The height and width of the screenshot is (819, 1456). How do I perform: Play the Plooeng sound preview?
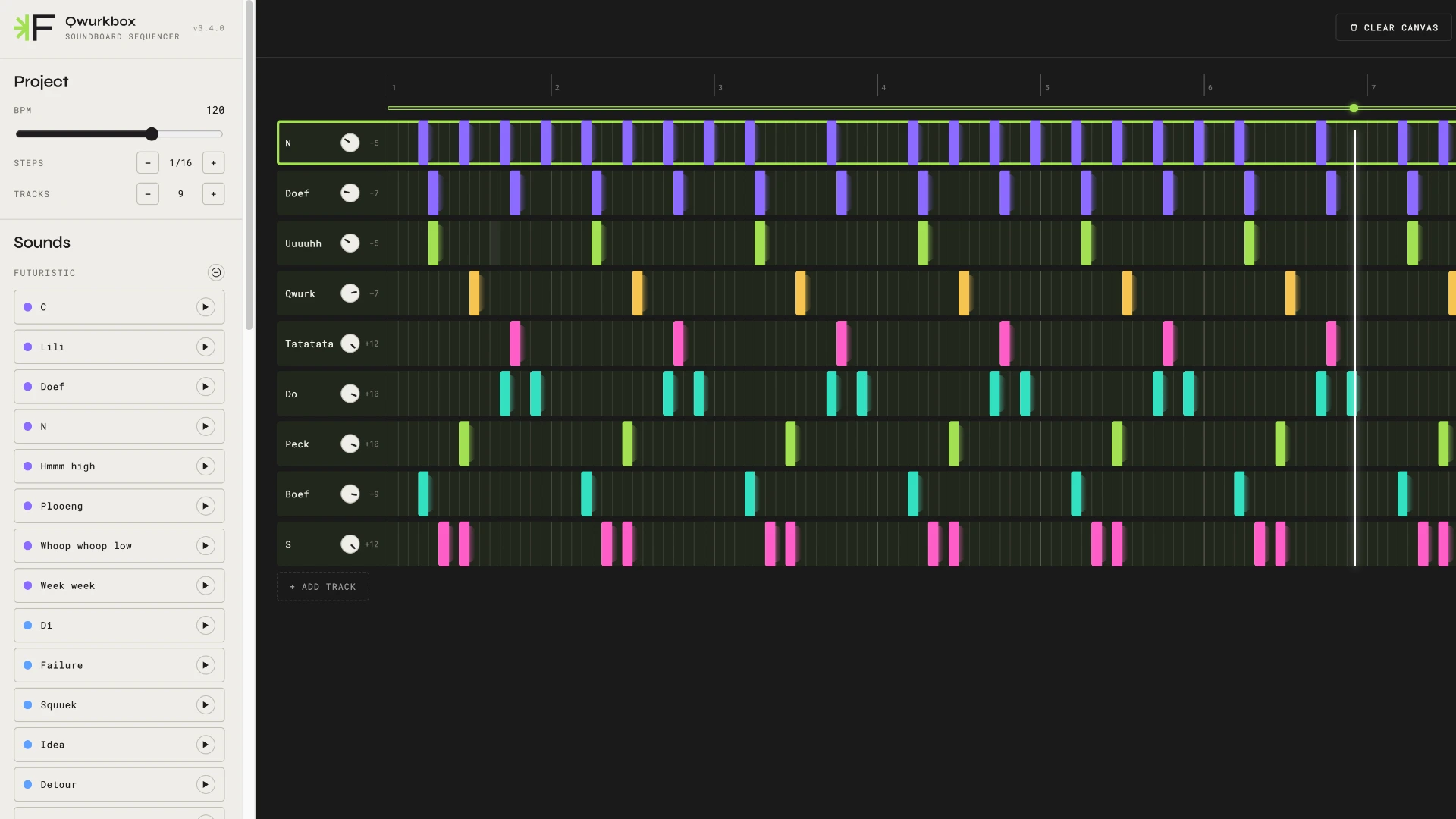click(x=206, y=507)
